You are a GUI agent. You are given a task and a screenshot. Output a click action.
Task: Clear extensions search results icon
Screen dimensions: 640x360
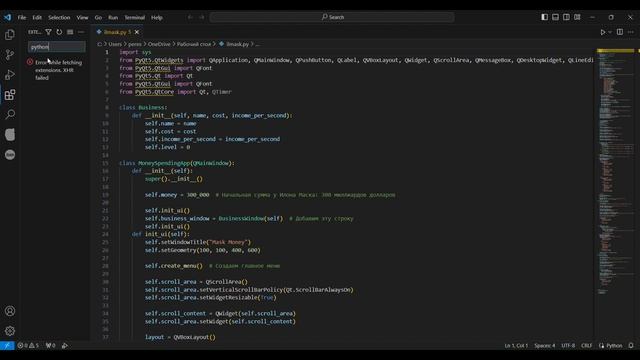click(70, 32)
